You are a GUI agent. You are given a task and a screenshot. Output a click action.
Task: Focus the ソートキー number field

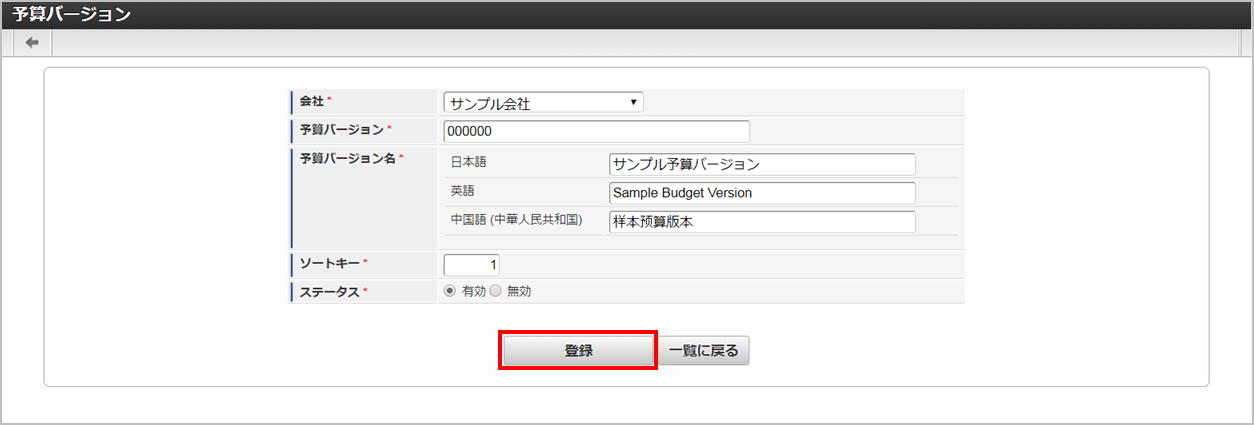[x=472, y=264]
